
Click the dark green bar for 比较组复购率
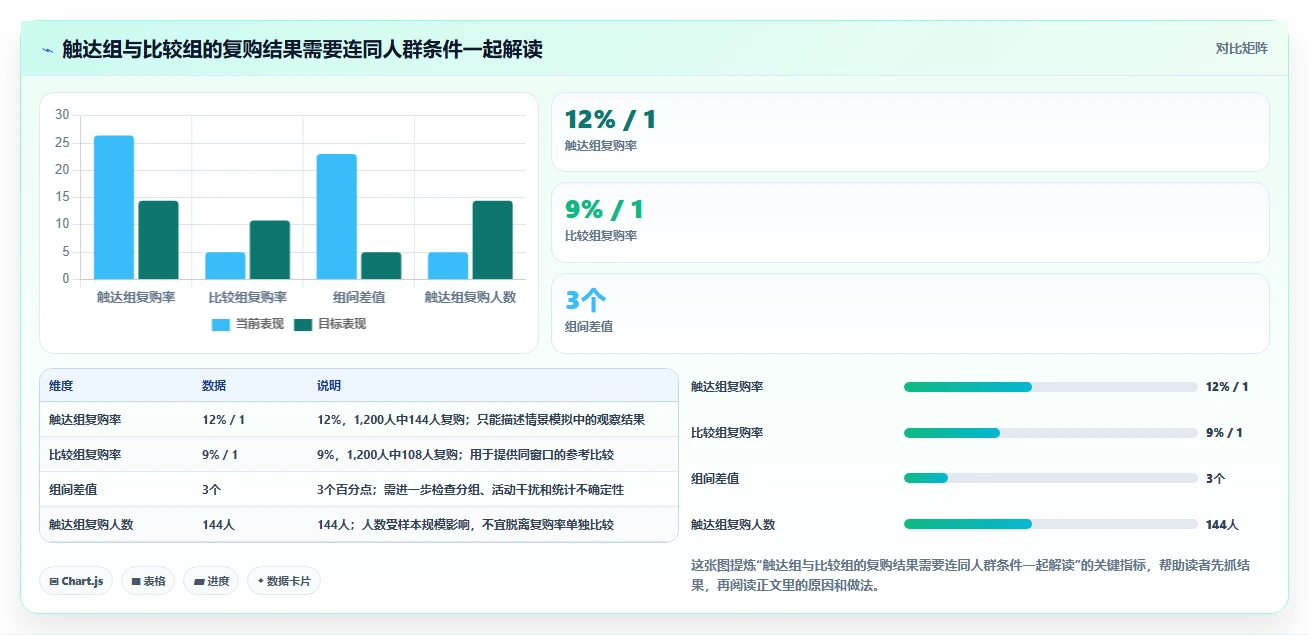270,250
